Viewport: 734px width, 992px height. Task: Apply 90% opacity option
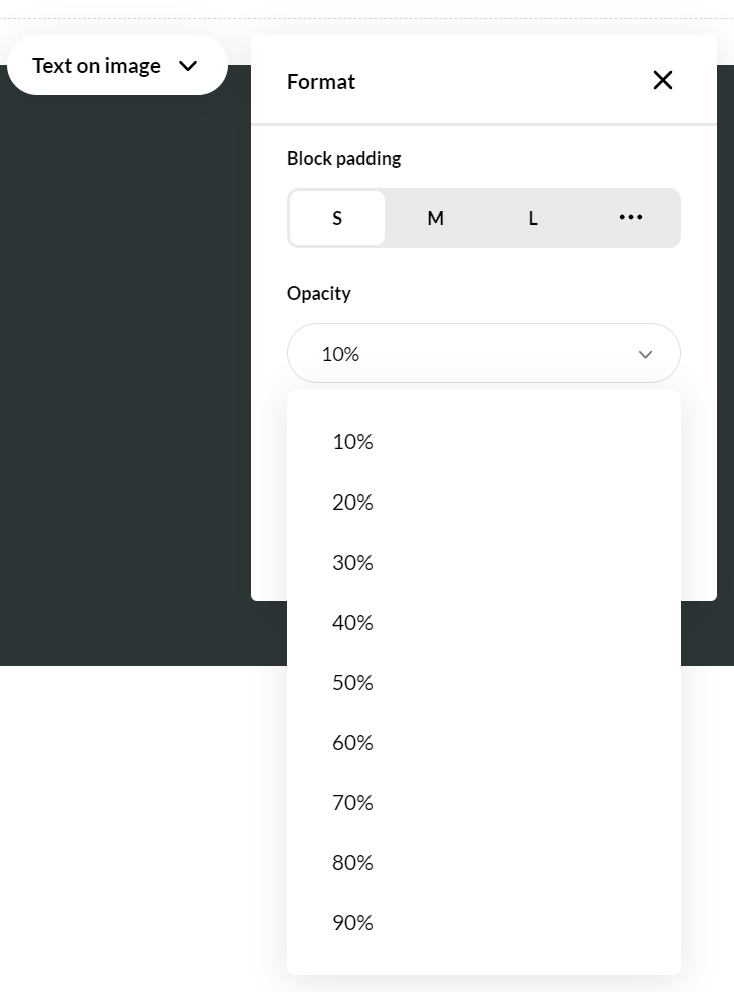[353, 923]
